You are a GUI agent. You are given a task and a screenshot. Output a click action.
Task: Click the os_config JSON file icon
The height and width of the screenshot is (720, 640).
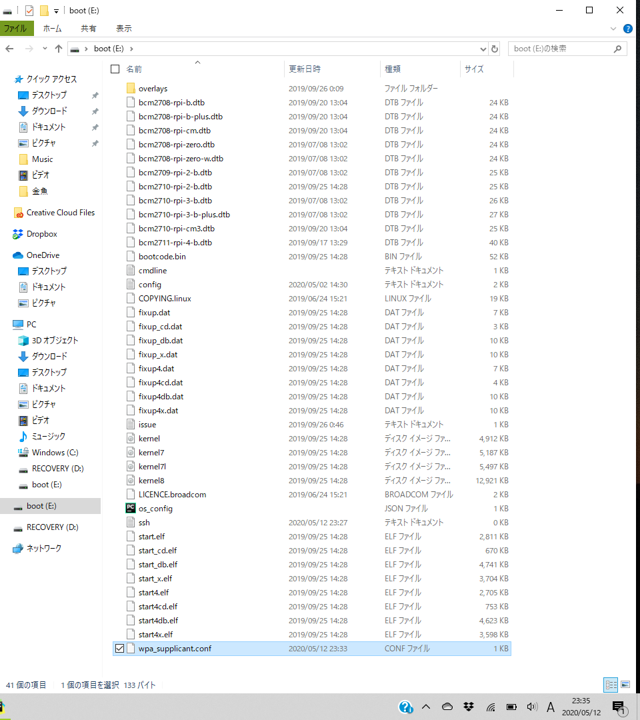[x=131, y=508]
